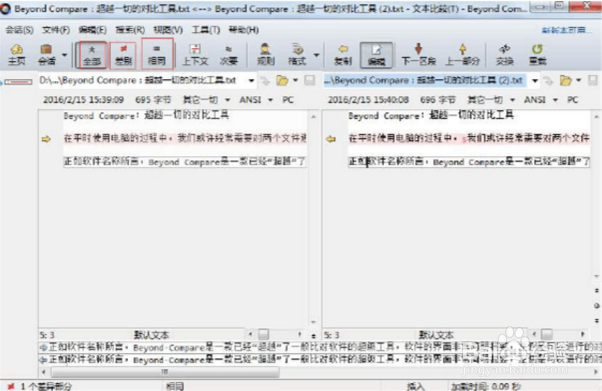Click the right pane 默认文本 label
Image resolution: width=602 pixels, height=391 pixels.
tap(436, 335)
